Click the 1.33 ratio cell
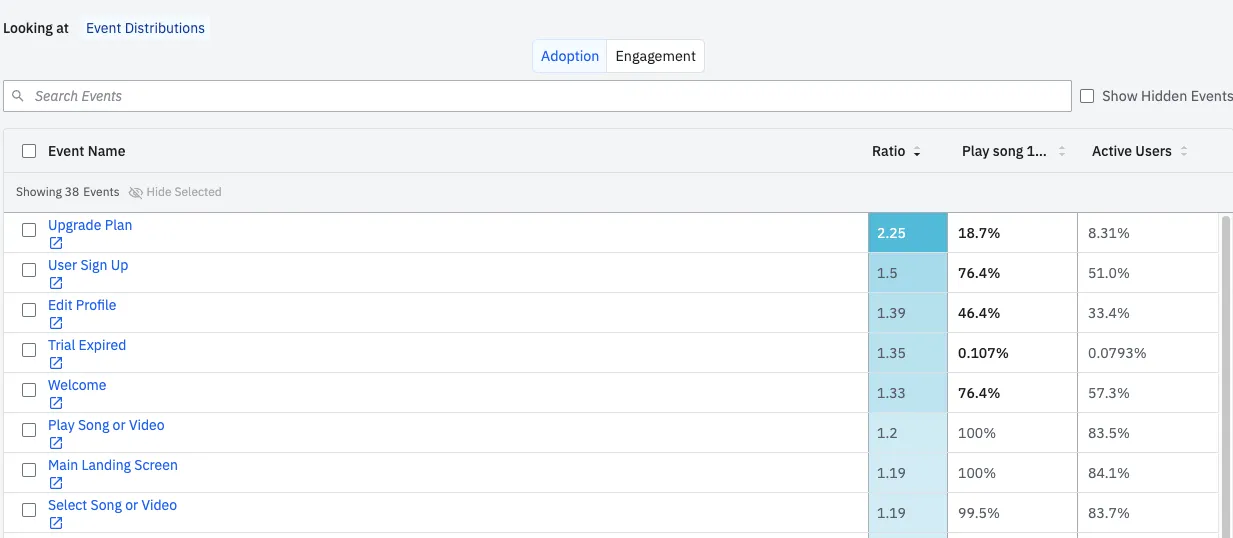 [x=908, y=393]
